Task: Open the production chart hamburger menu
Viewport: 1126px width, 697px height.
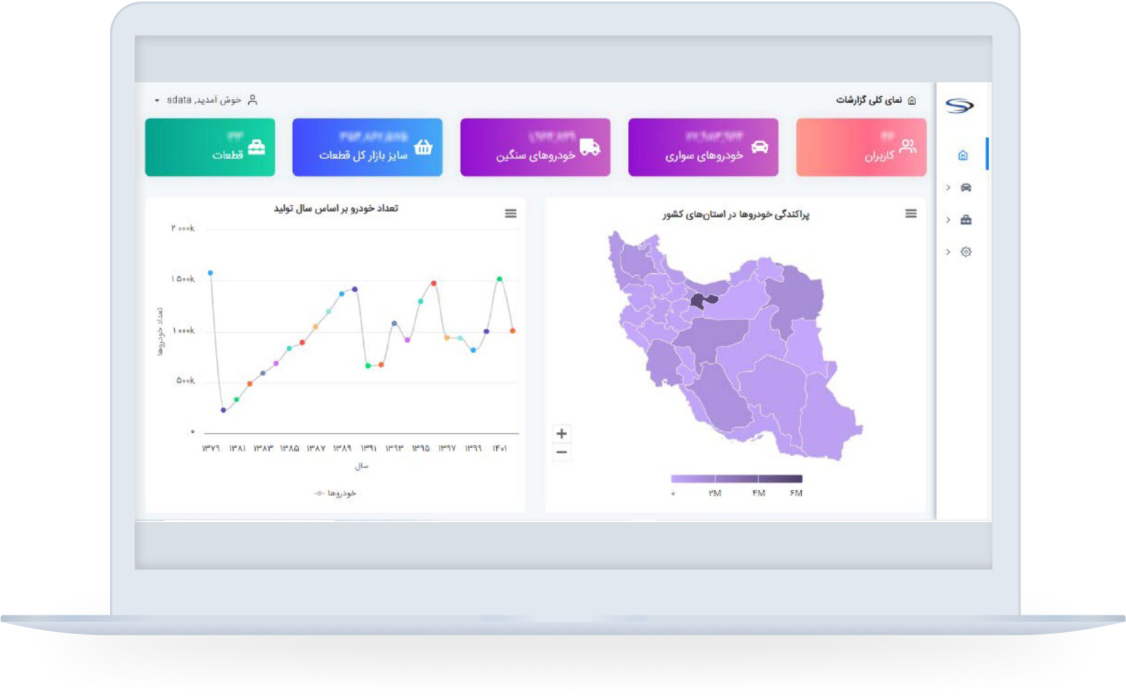Action: point(511,213)
